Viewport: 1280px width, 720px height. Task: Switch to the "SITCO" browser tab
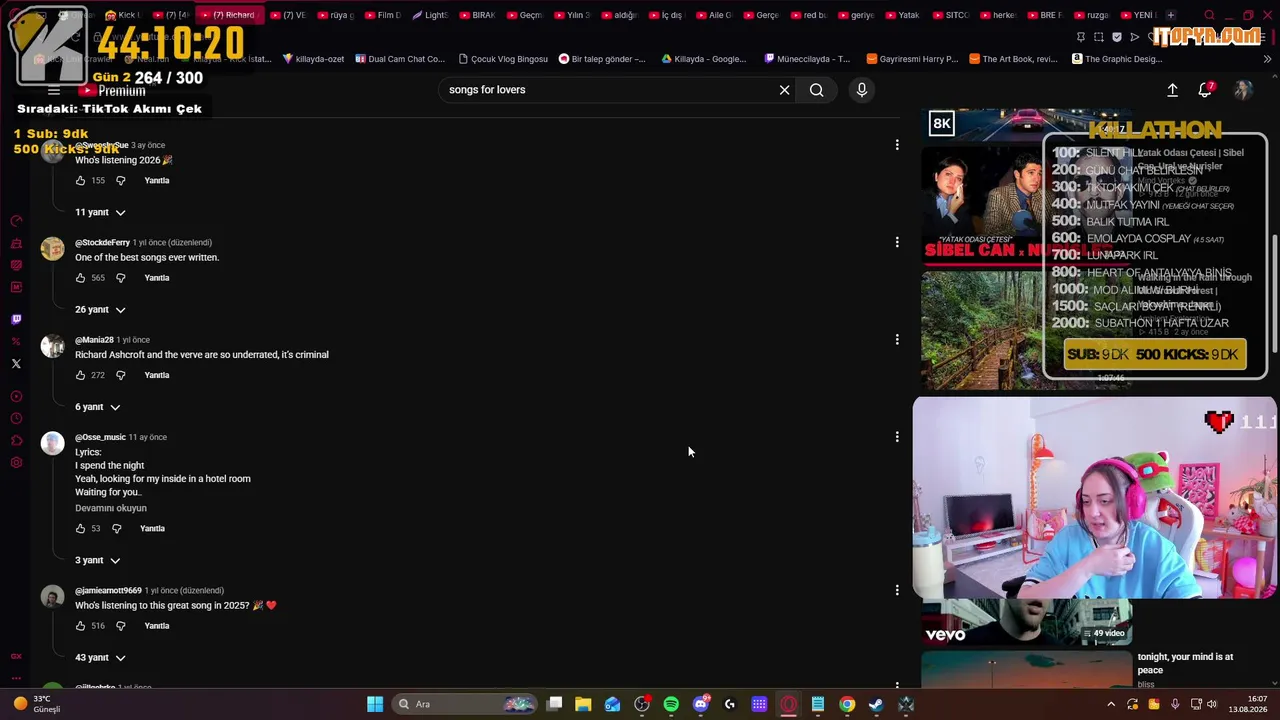[x=949, y=15]
